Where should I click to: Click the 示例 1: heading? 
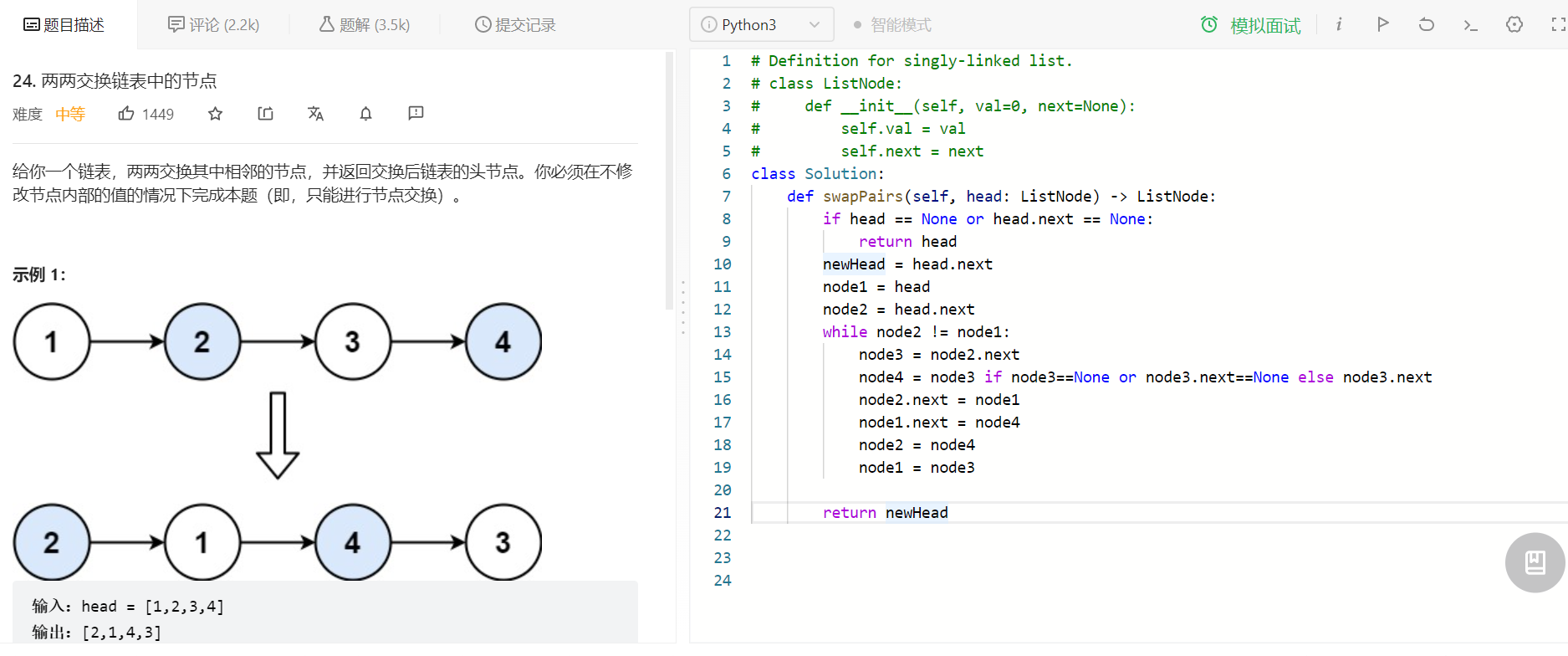click(x=39, y=274)
